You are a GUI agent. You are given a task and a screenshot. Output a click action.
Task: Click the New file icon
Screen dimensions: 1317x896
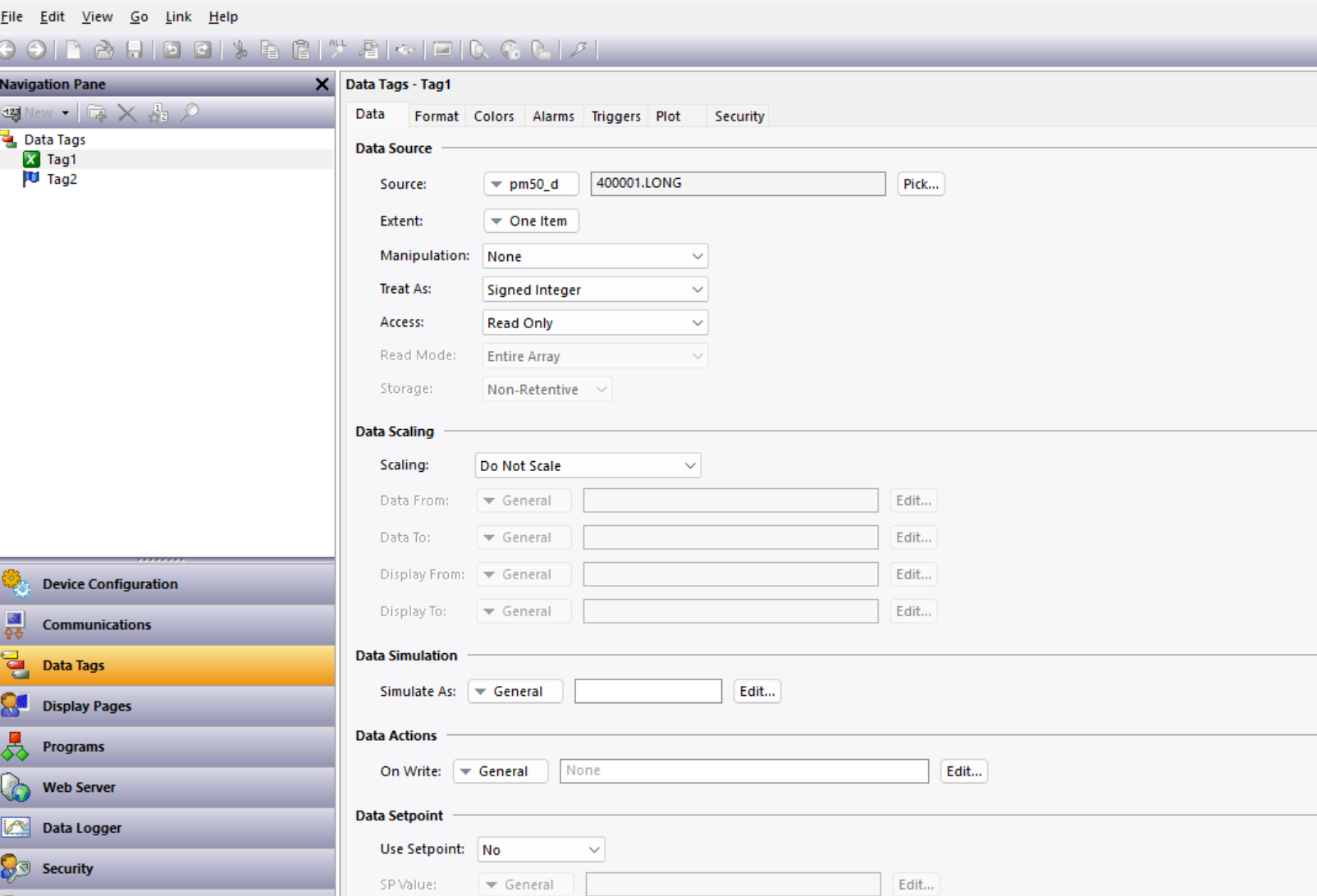click(x=74, y=50)
